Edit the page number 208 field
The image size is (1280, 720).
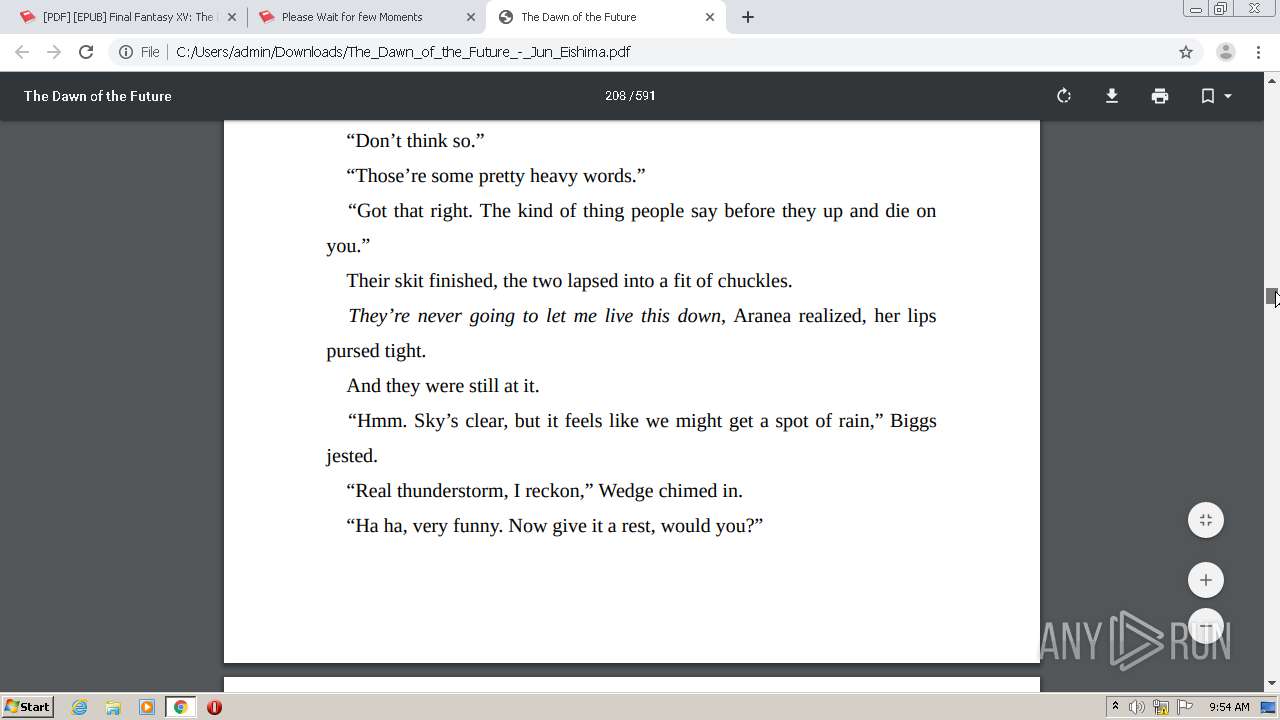click(615, 96)
